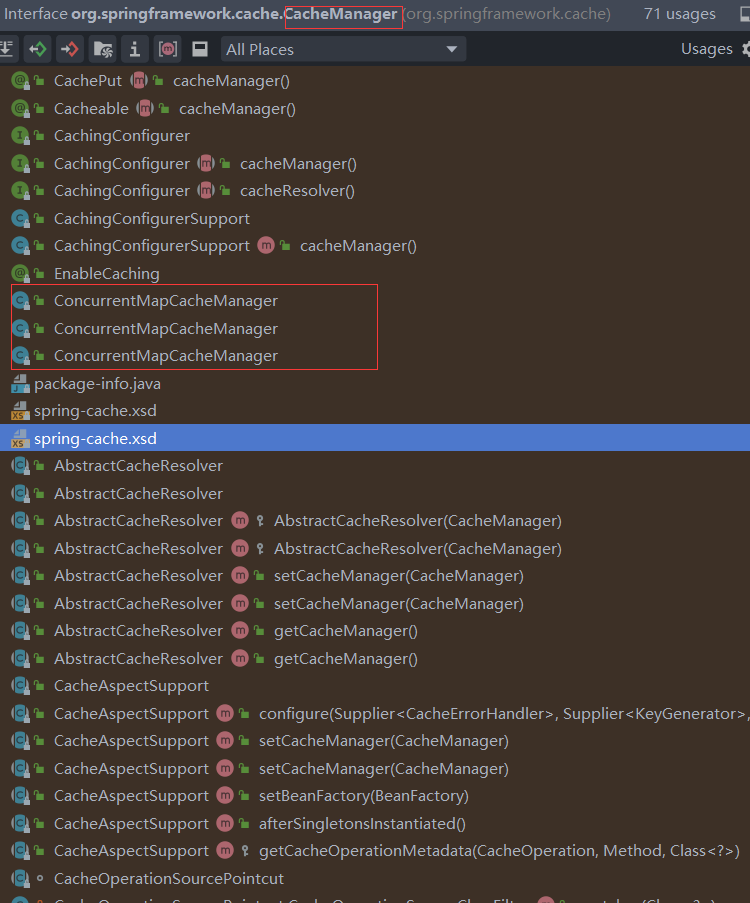
Task: Click the annotation icon beside EnableCaching
Action: coord(20,274)
